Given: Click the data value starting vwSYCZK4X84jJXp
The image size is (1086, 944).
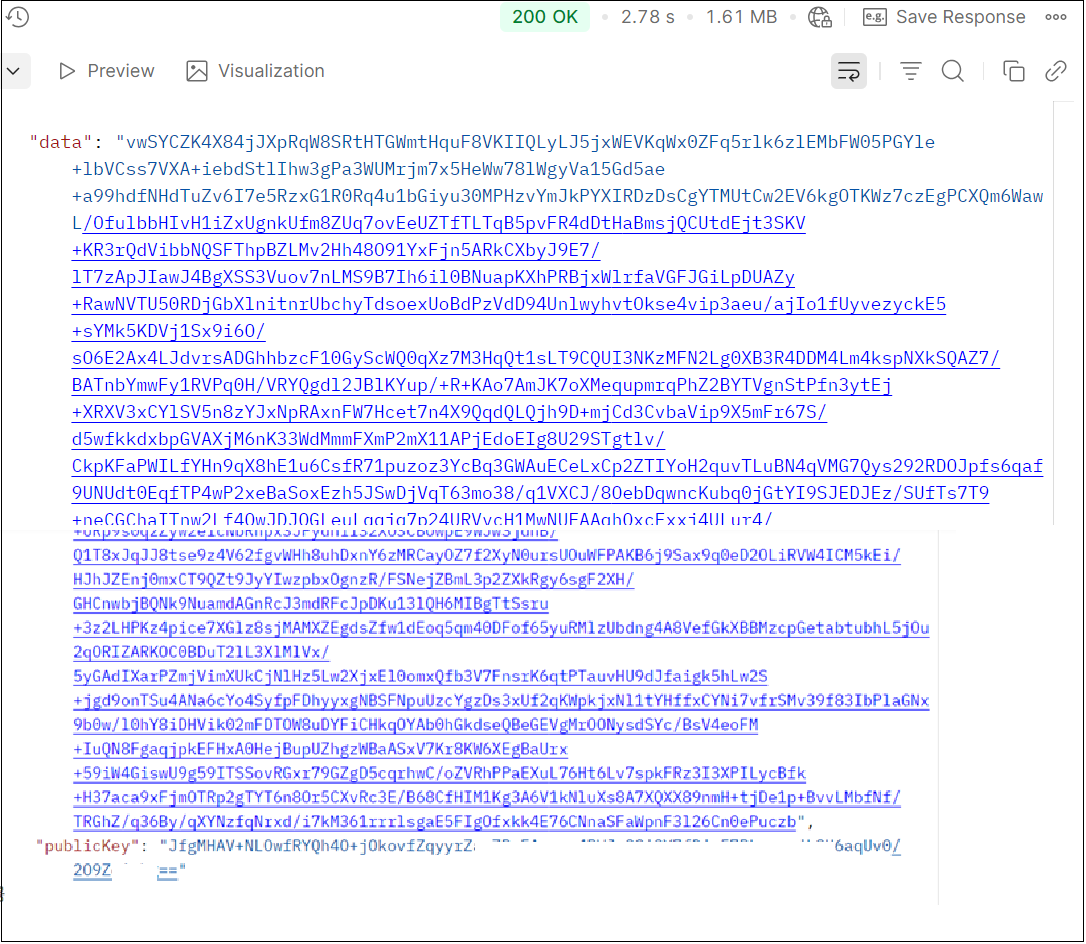Looking at the screenshot, I should point(526,142).
